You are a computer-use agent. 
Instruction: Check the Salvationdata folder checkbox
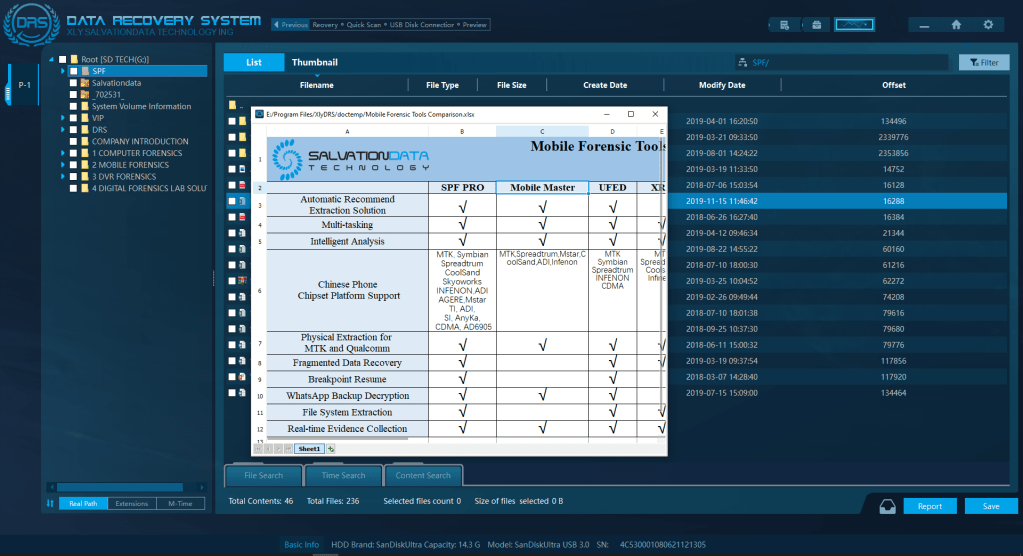click(74, 83)
